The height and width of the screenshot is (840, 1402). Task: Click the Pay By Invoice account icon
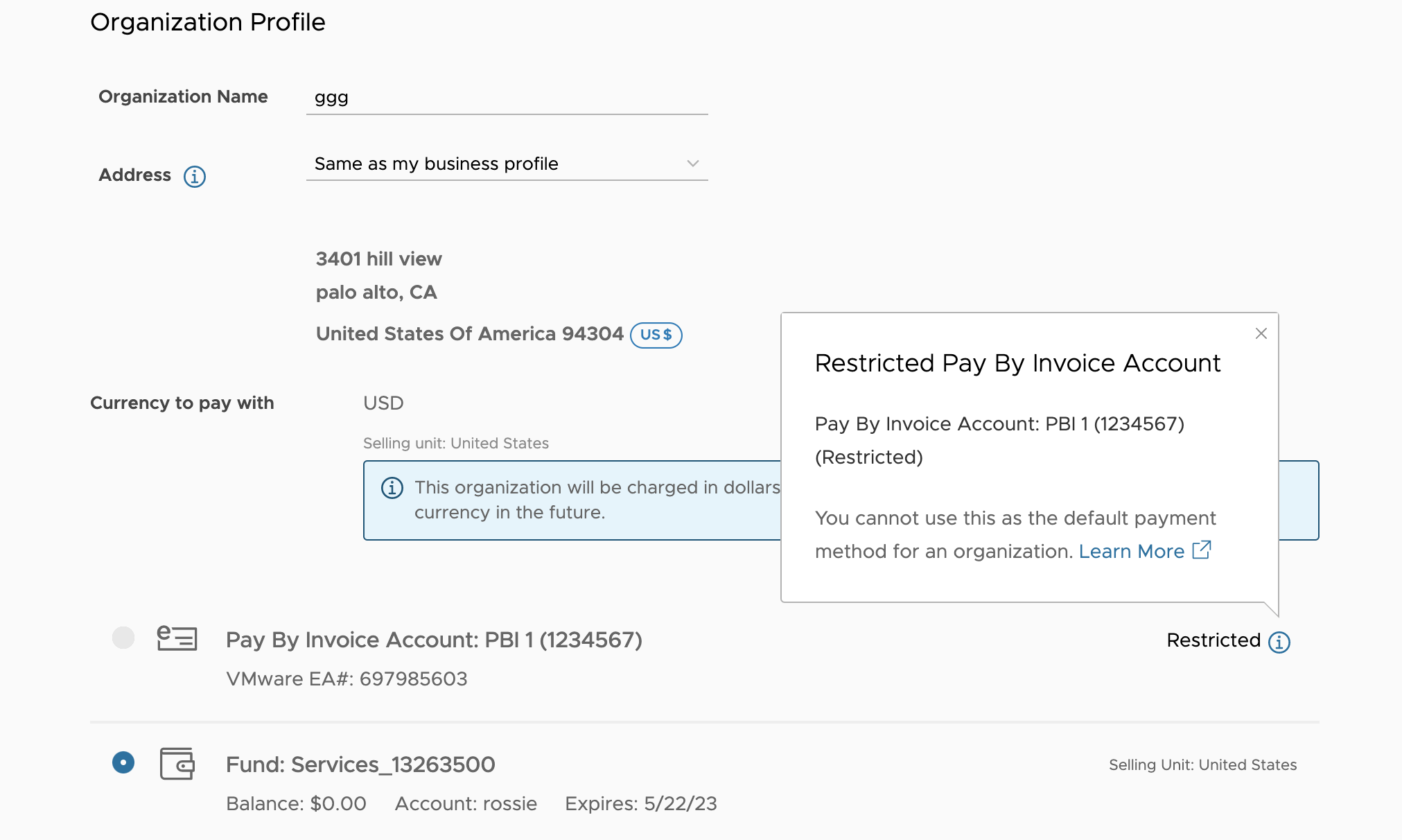pos(176,640)
